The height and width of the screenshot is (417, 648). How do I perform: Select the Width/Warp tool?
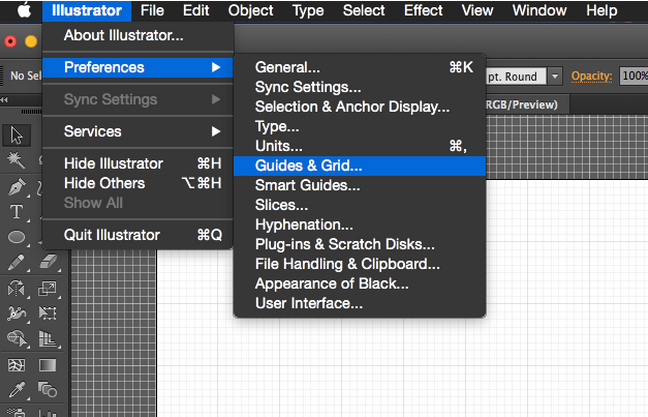[17, 314]
